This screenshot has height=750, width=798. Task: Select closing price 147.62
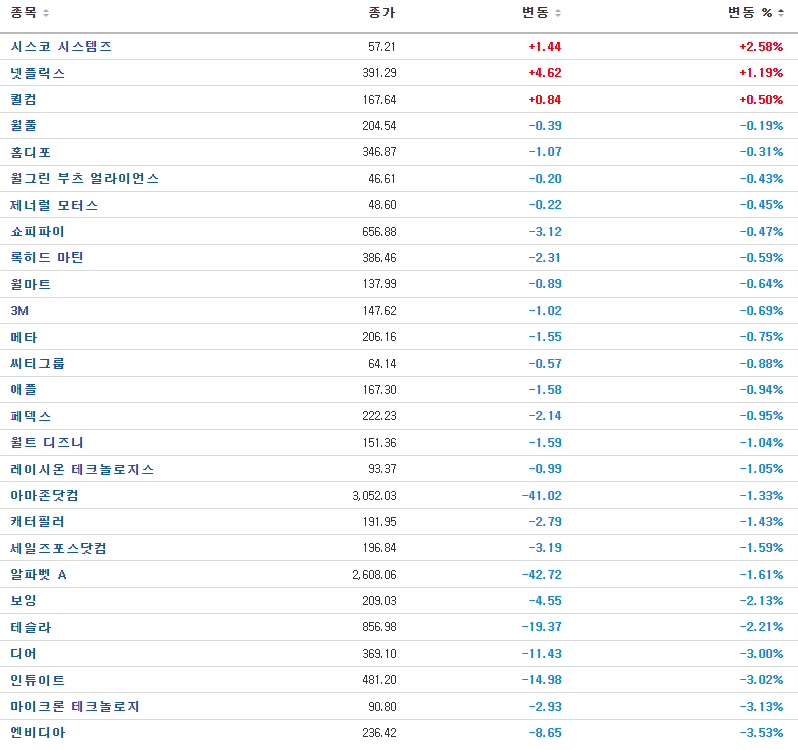click(379, 310)
